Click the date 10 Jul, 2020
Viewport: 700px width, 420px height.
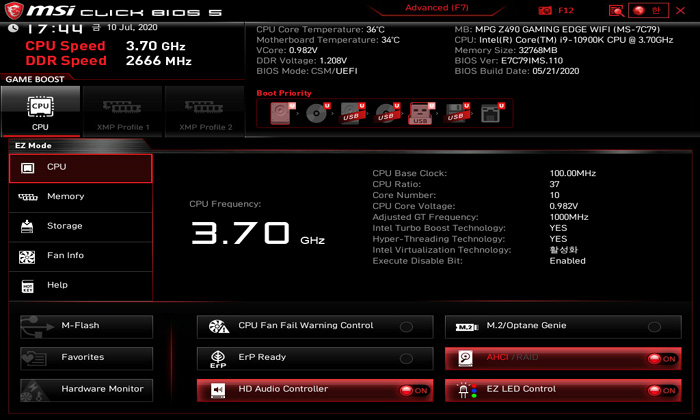coord(132,27)
